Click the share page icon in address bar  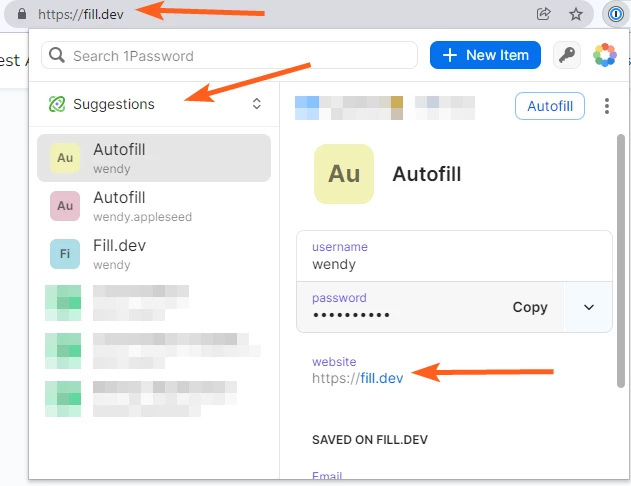click(544, 14)
